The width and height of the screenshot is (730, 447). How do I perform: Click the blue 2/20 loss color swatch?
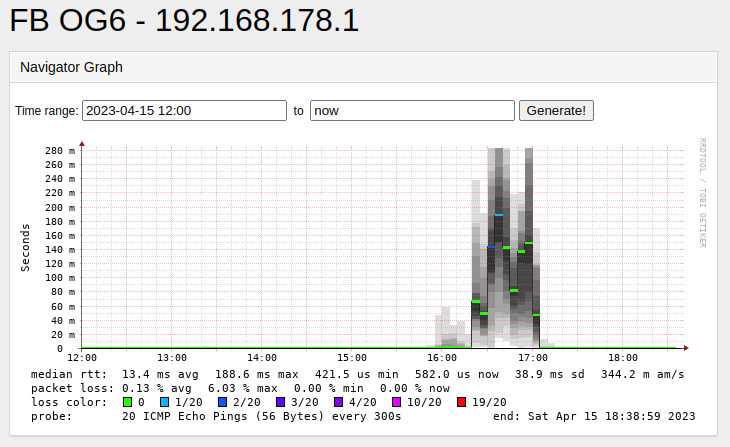(x=221, y=402)
